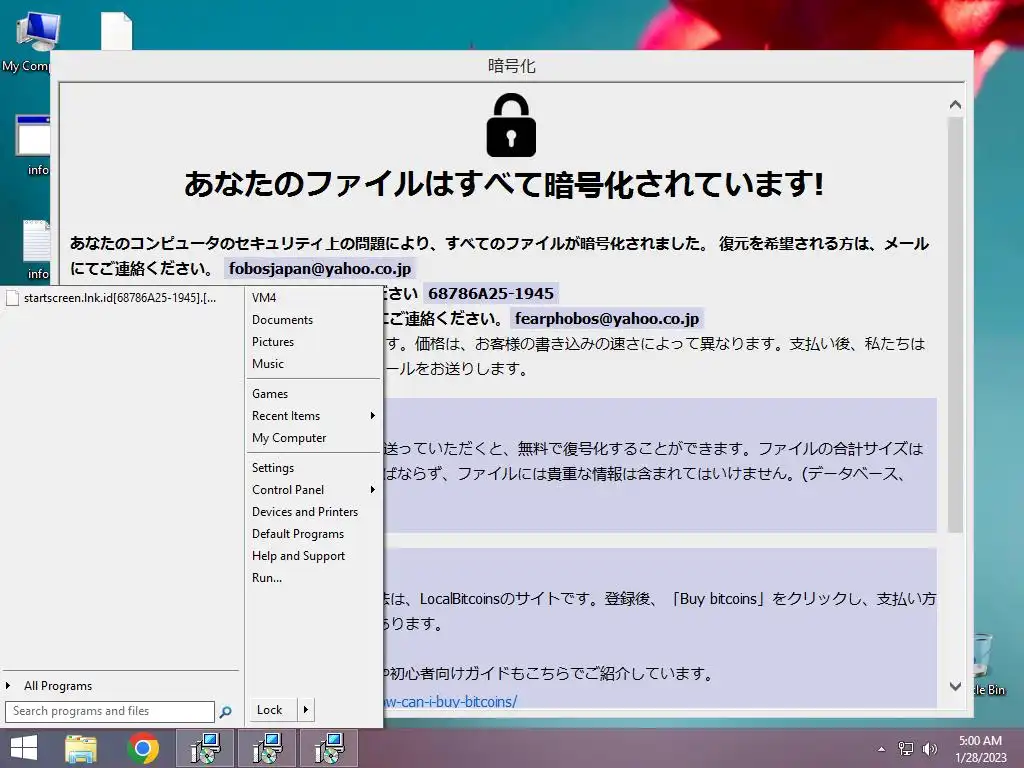Expand the Recent Items submenu arrow
The image size is (1024, 768).
(372, 416)
